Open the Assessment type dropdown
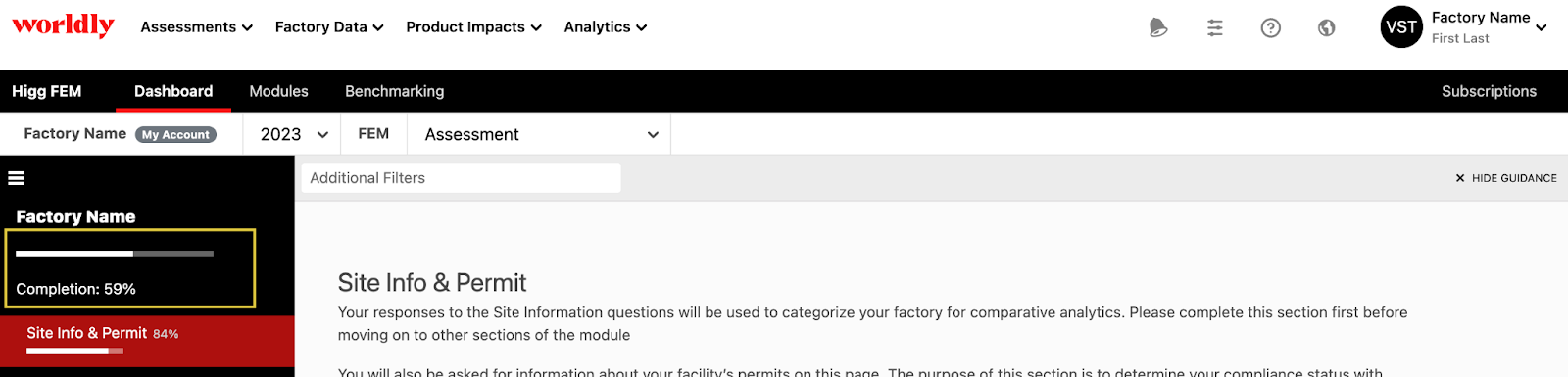Image resolution: width=1568 pixels, height=377 pixels. pyautogui.click(x=539, y=134)
